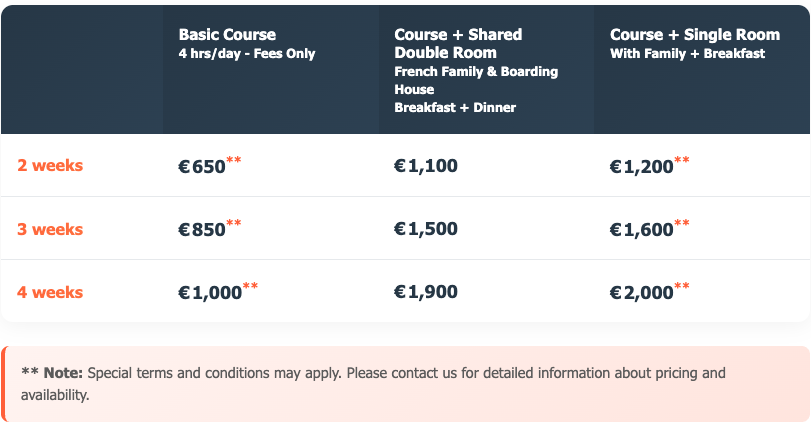Image resolution: width=811 pixels, height=427 pixels.
Task: Click the €1,200 single room price
Action: [641, 167]
